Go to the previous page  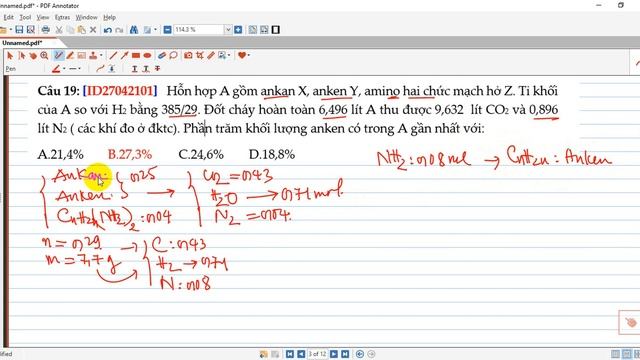pos(301,354)
